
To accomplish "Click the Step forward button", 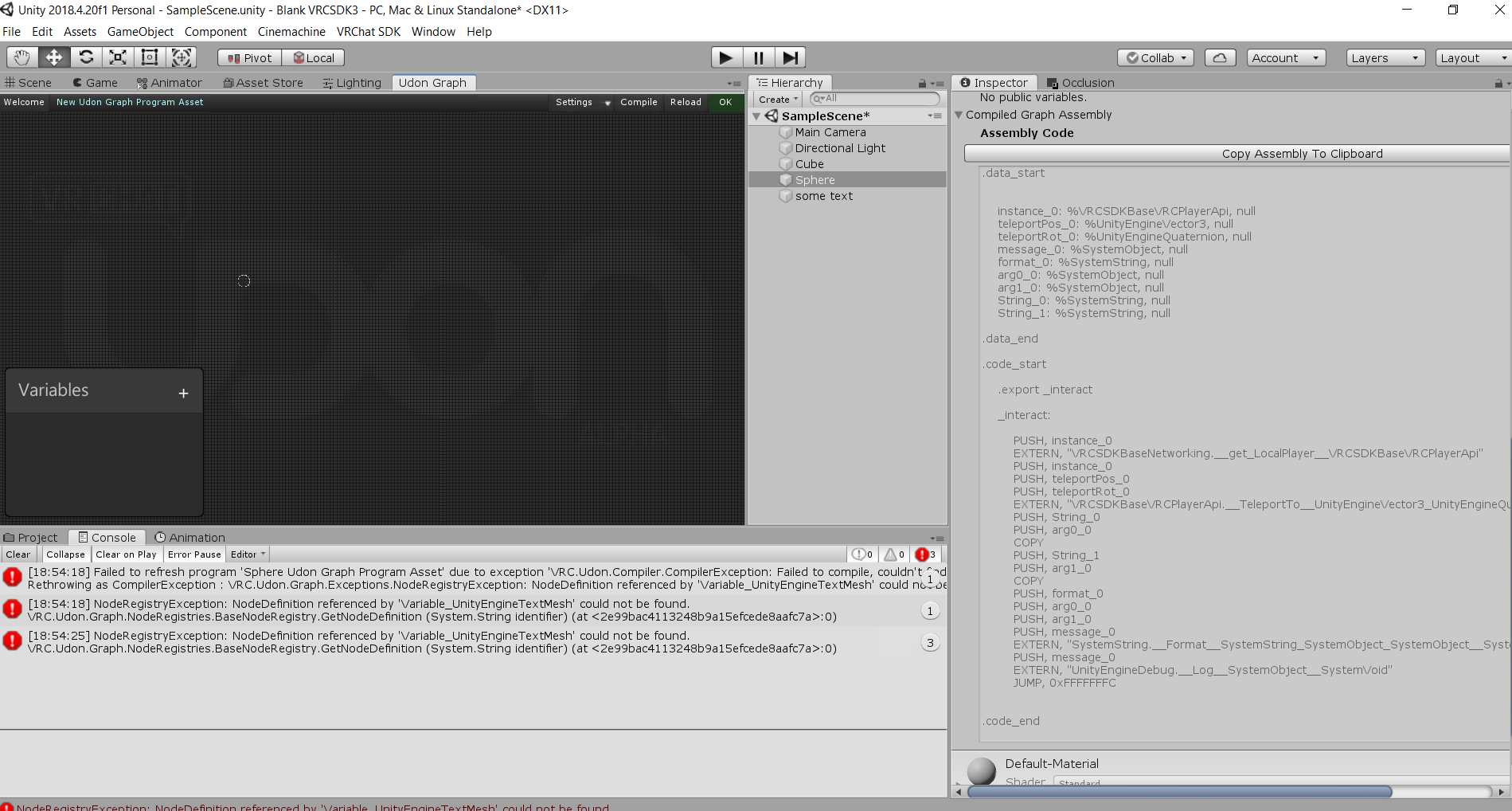I will [x=790, y=57].
